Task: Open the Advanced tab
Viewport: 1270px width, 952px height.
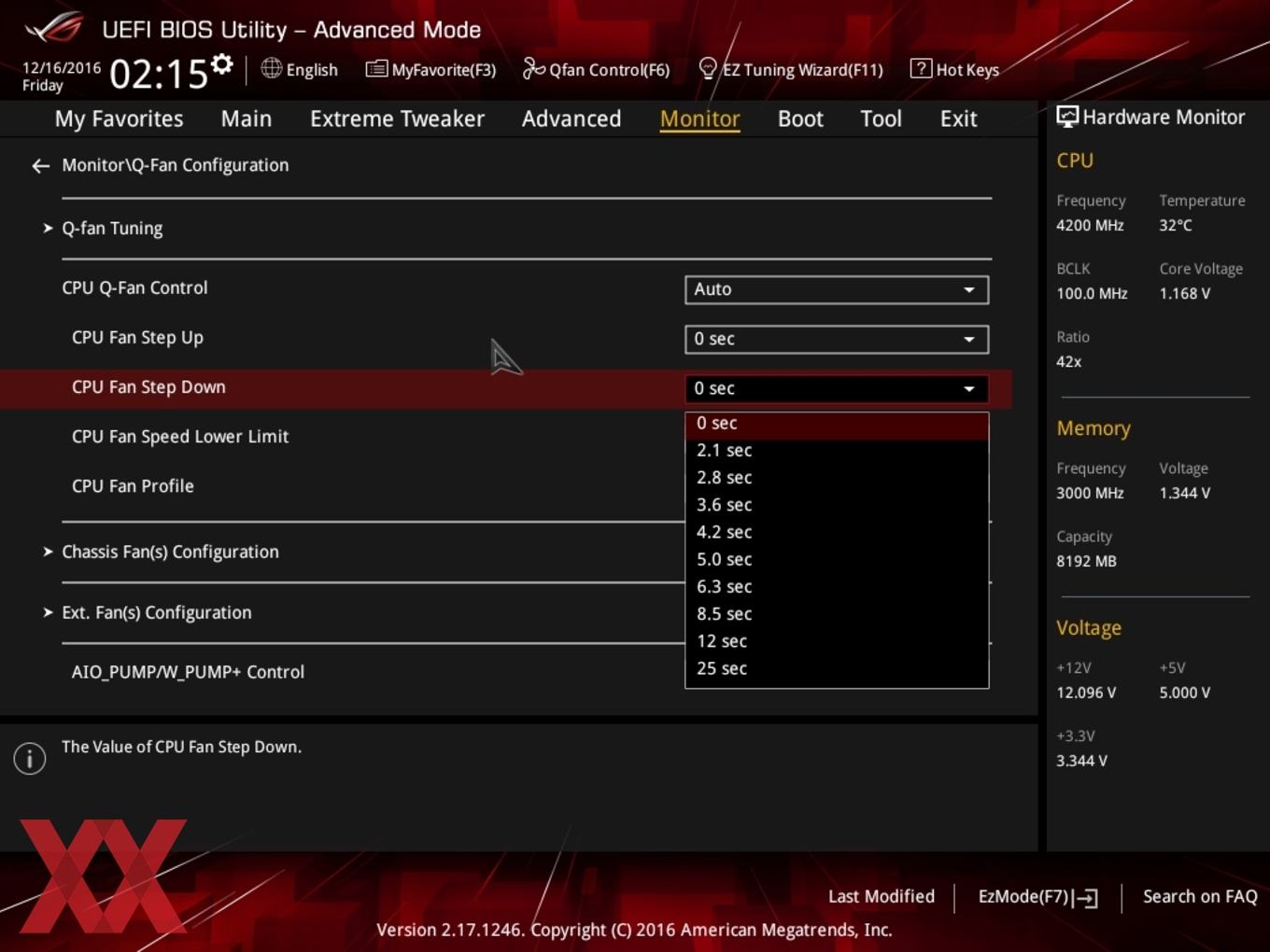Action: click(571, 119)
